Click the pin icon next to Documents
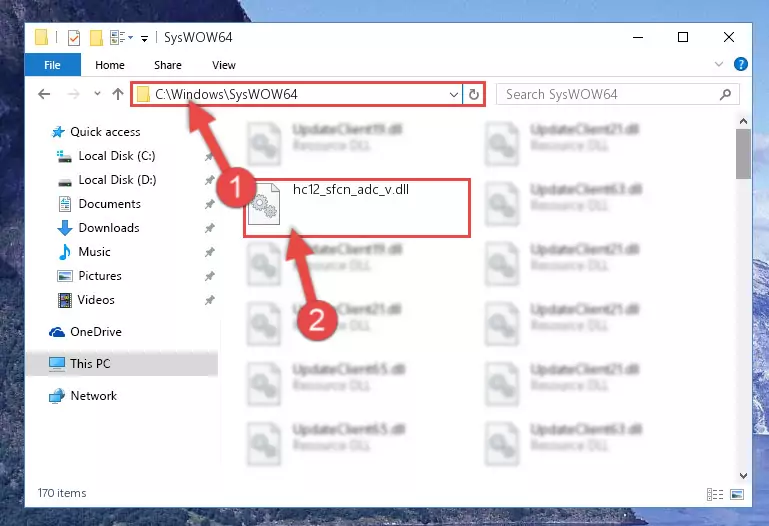This screenshot has width=769, height=526. (210, 204)
